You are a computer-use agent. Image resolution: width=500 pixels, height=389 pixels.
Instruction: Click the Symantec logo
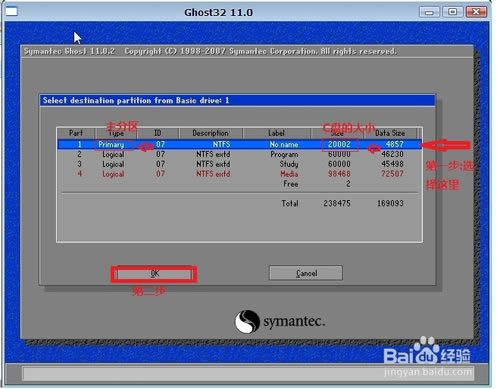(x=279, y=321)
